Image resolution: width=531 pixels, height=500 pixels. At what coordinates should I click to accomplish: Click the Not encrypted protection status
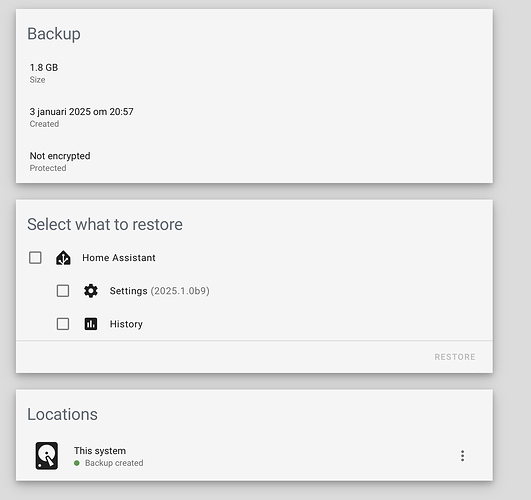[x=60, y=156]
